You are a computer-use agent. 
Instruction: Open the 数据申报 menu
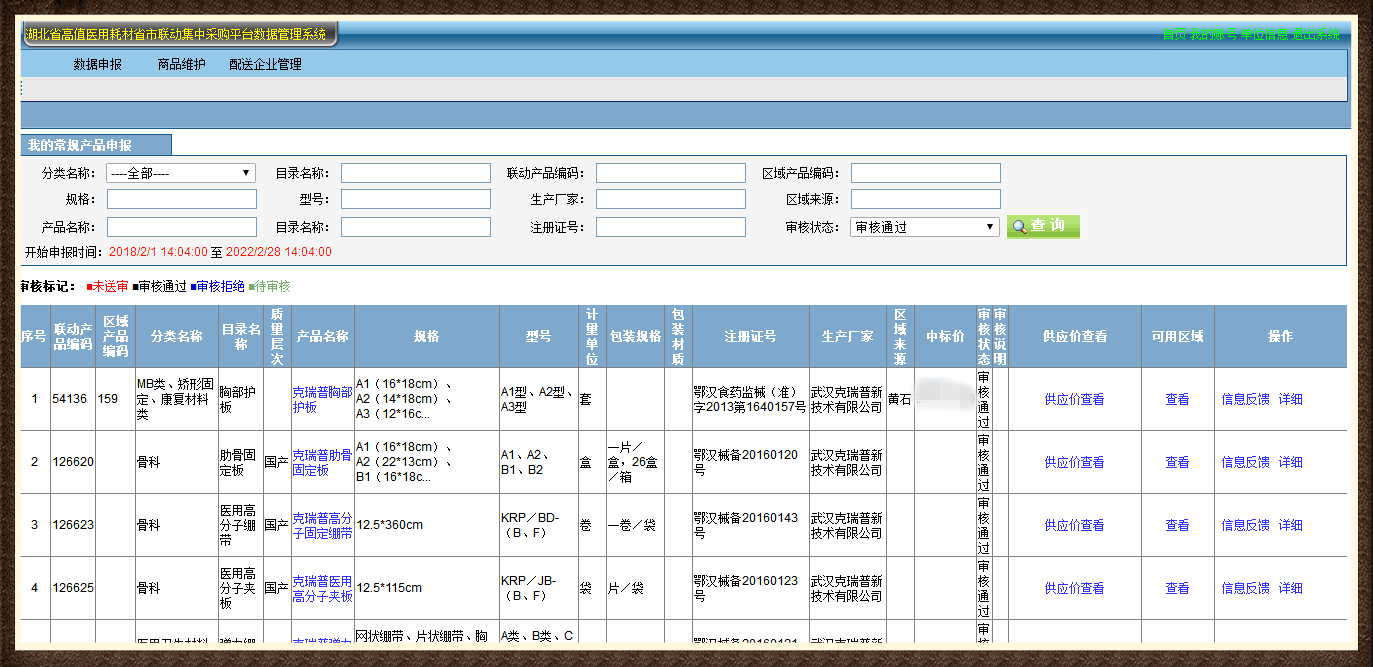(x=97, y=64)
